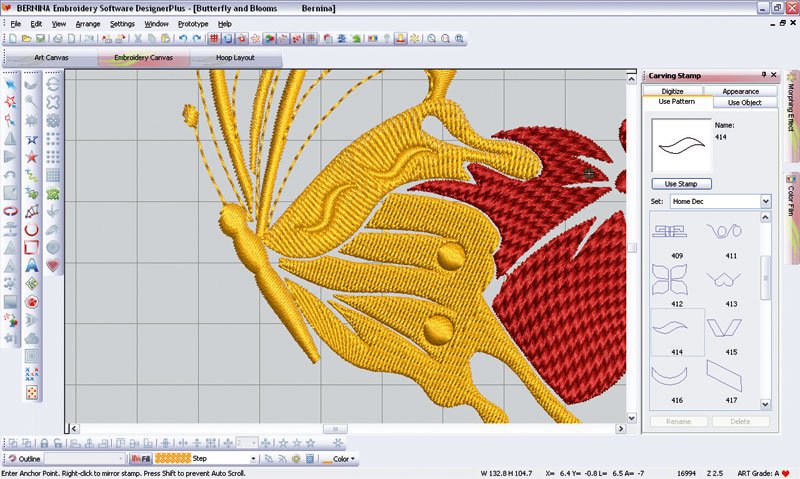Open the Zoom In magnifier tool

[432, 39]
